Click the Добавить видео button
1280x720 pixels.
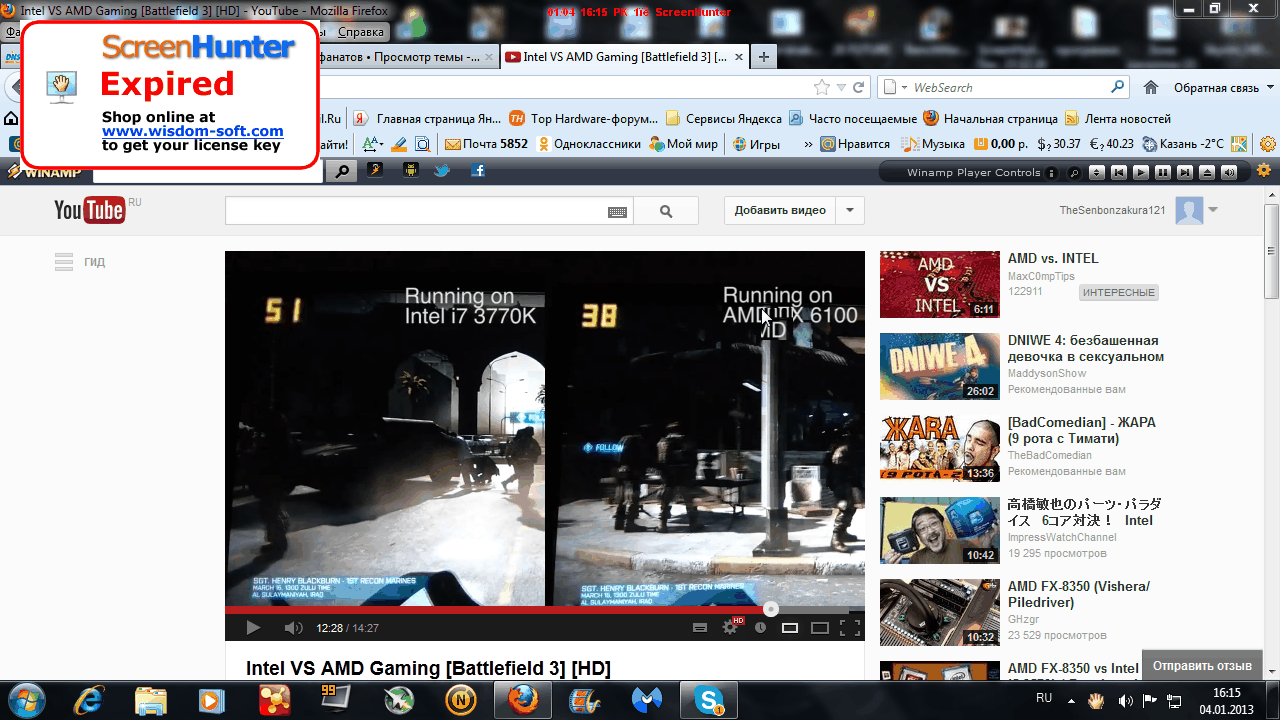point(780,210)
